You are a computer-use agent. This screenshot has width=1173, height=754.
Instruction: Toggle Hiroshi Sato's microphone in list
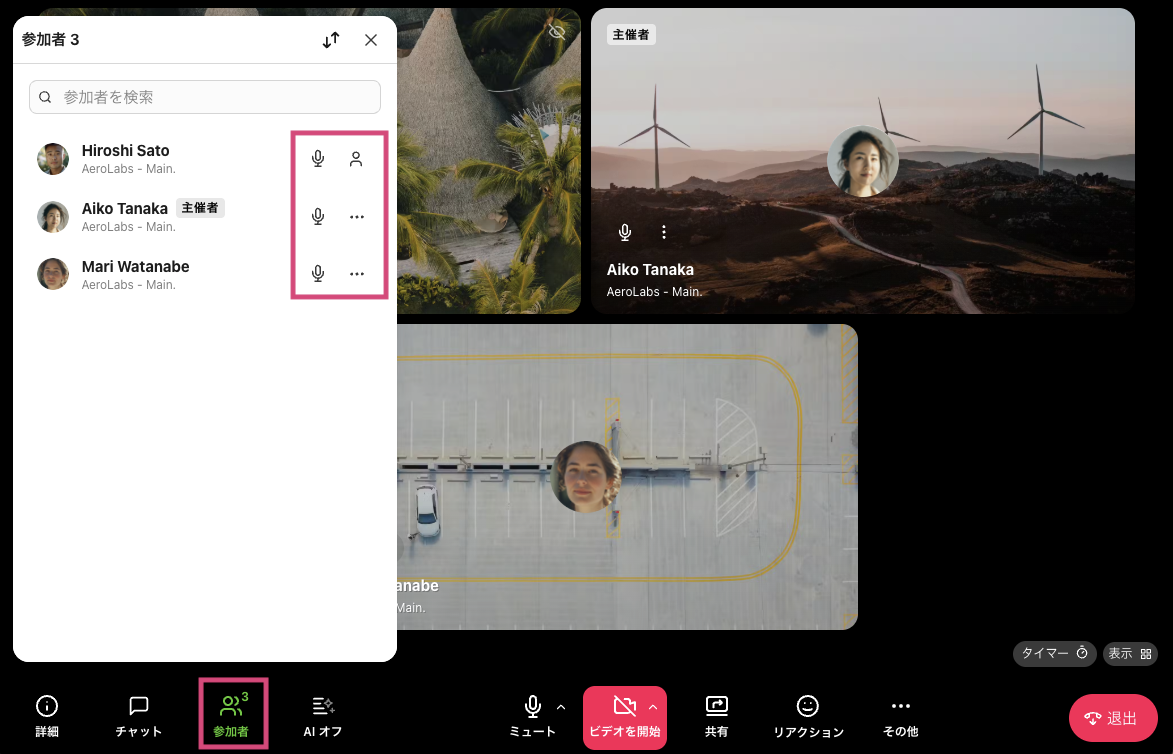click(x=318, y=159)
